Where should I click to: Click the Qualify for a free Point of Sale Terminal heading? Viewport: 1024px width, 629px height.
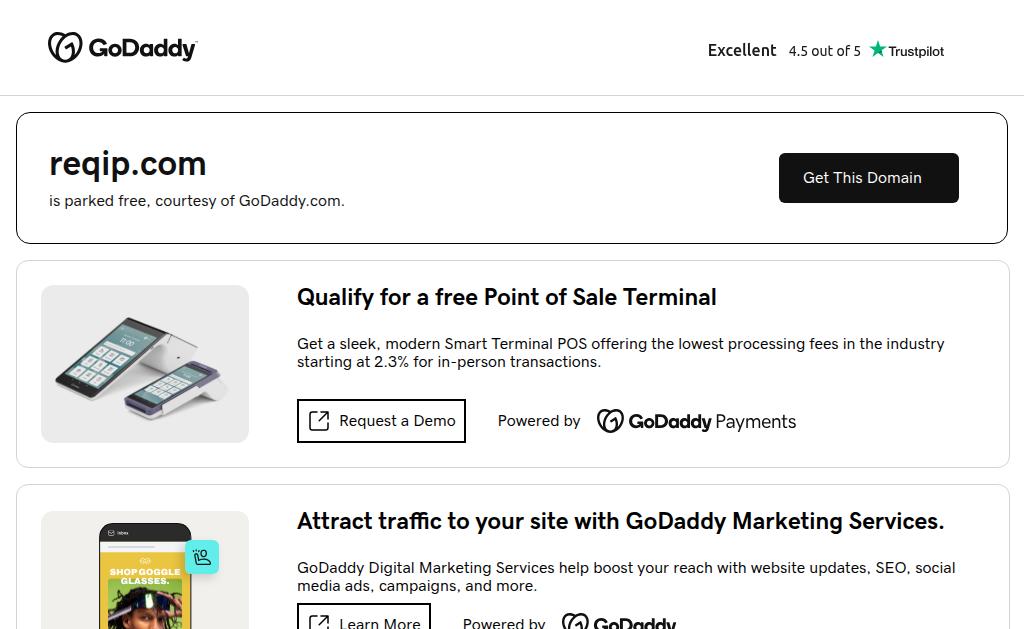pyautogui.click(x=506, y=297)
